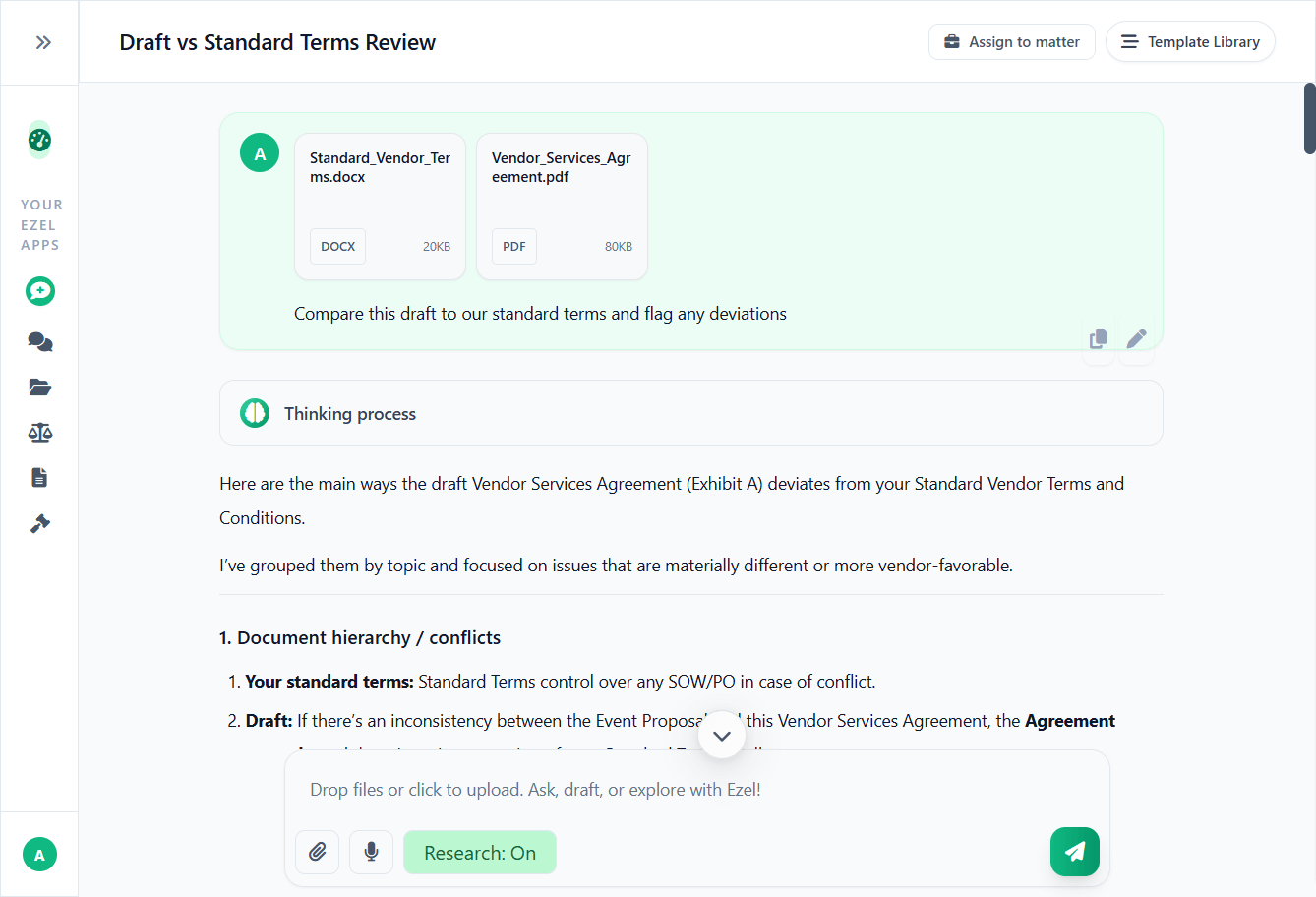Click the user avatar at bottom left
The image size is (1316, 897).
point(39,855)
